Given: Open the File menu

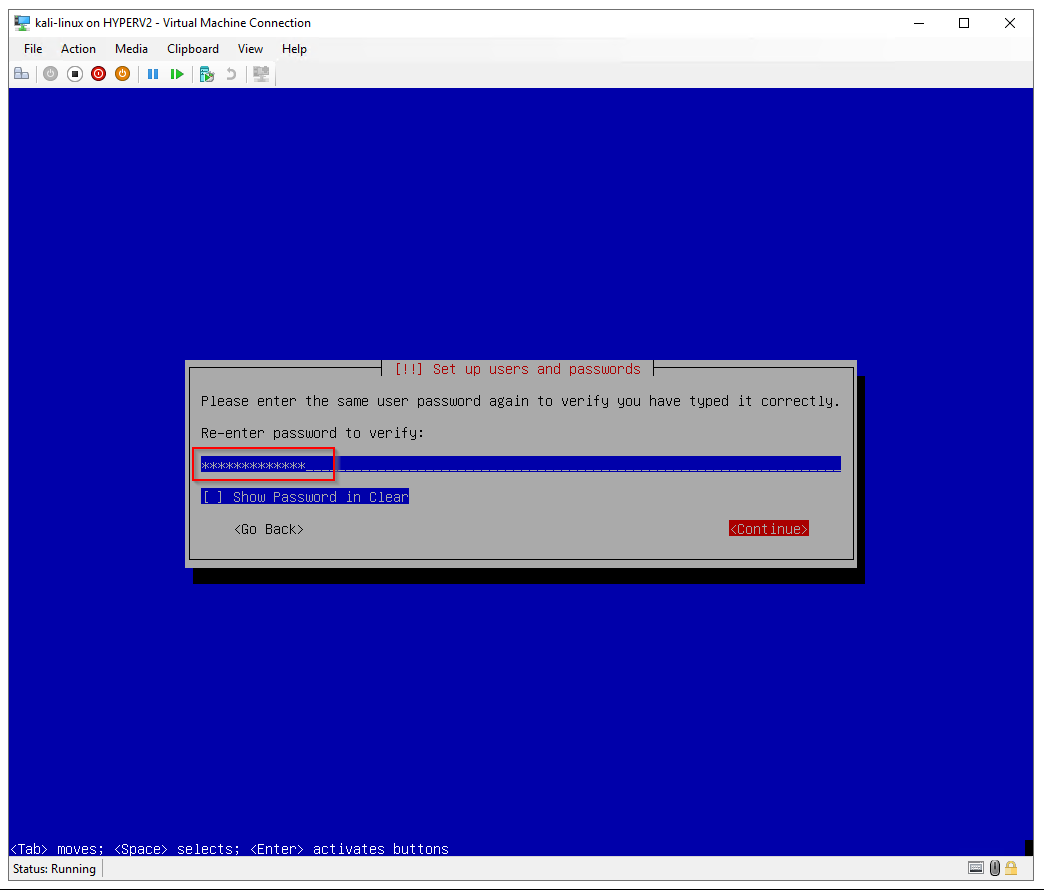Looking at the screenshot, I should tap(33, 49).
